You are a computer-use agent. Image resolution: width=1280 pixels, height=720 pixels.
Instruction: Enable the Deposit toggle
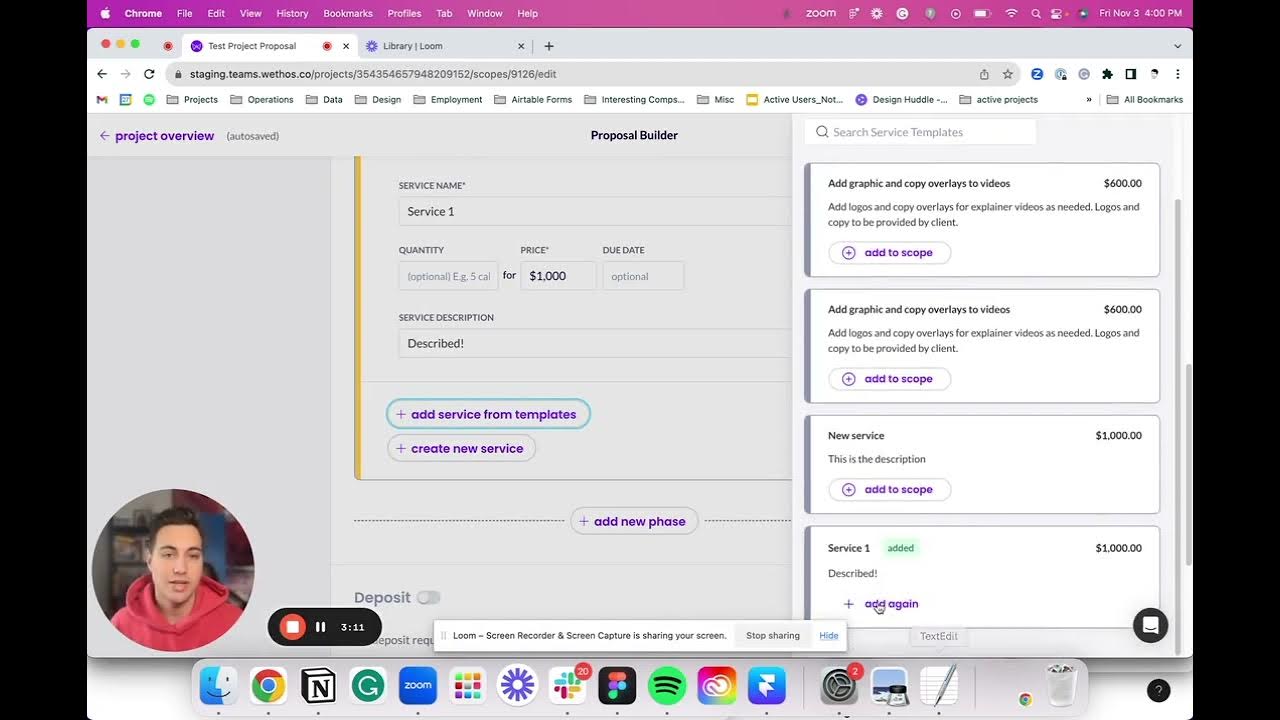point(429,597)
